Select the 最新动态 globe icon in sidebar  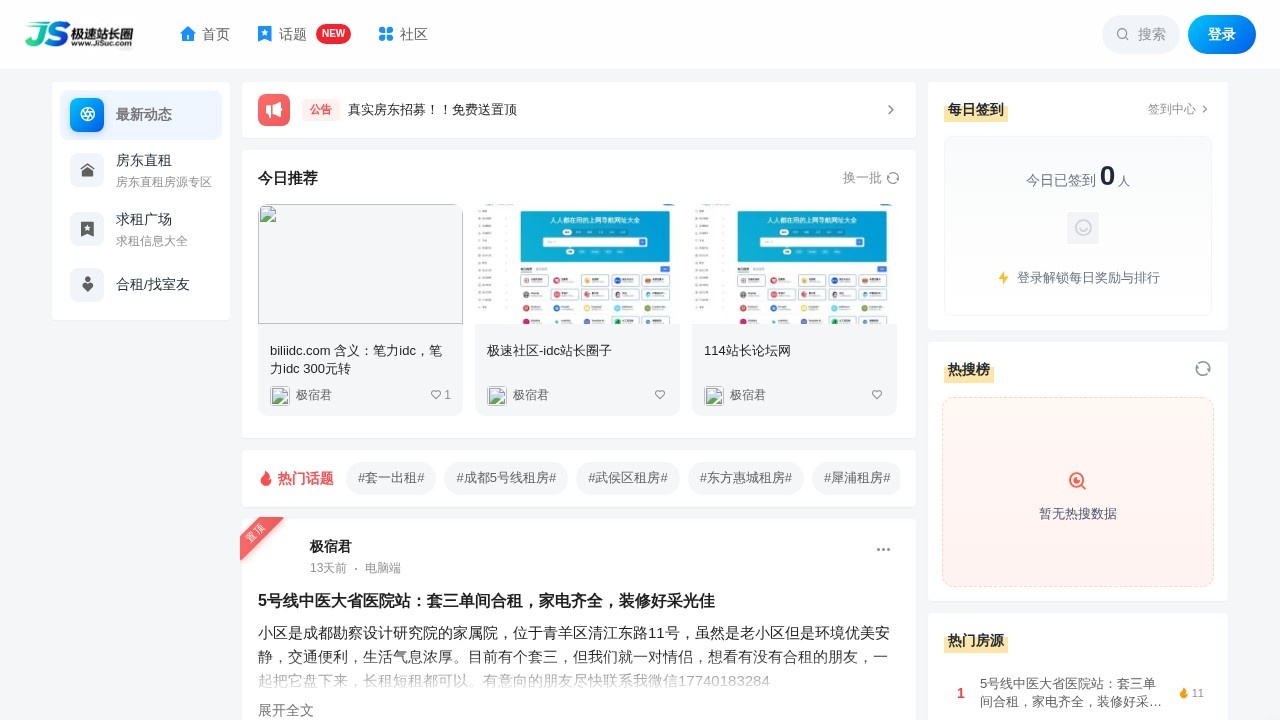(87, 114)
